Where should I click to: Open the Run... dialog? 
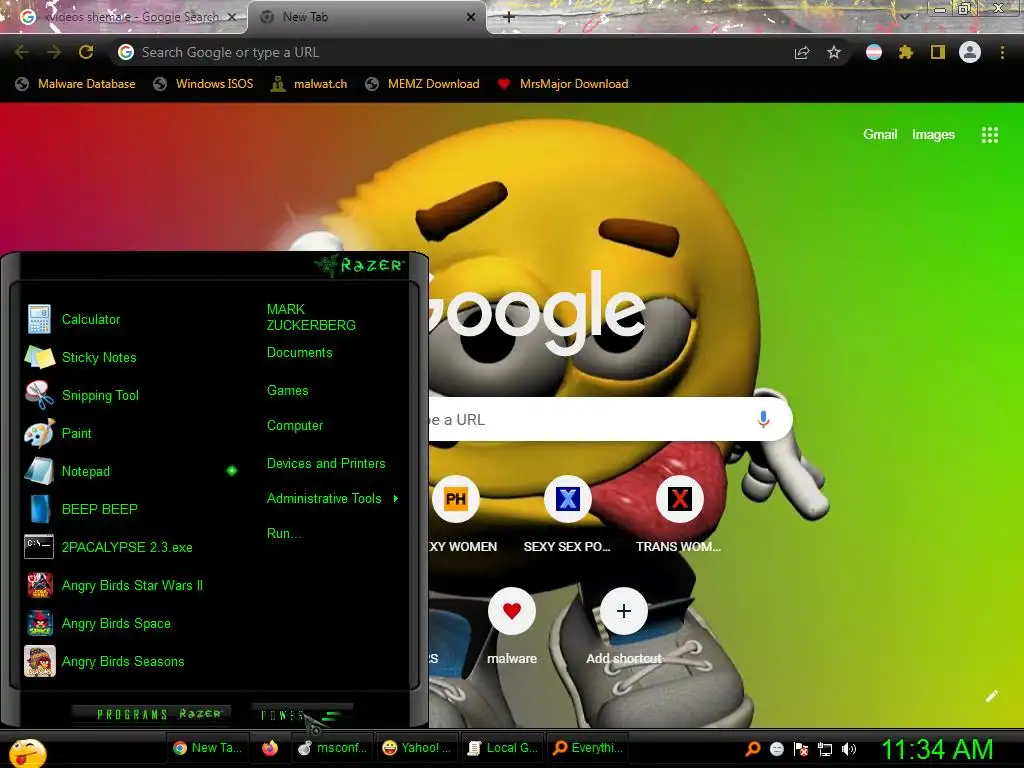coord(283,533)
